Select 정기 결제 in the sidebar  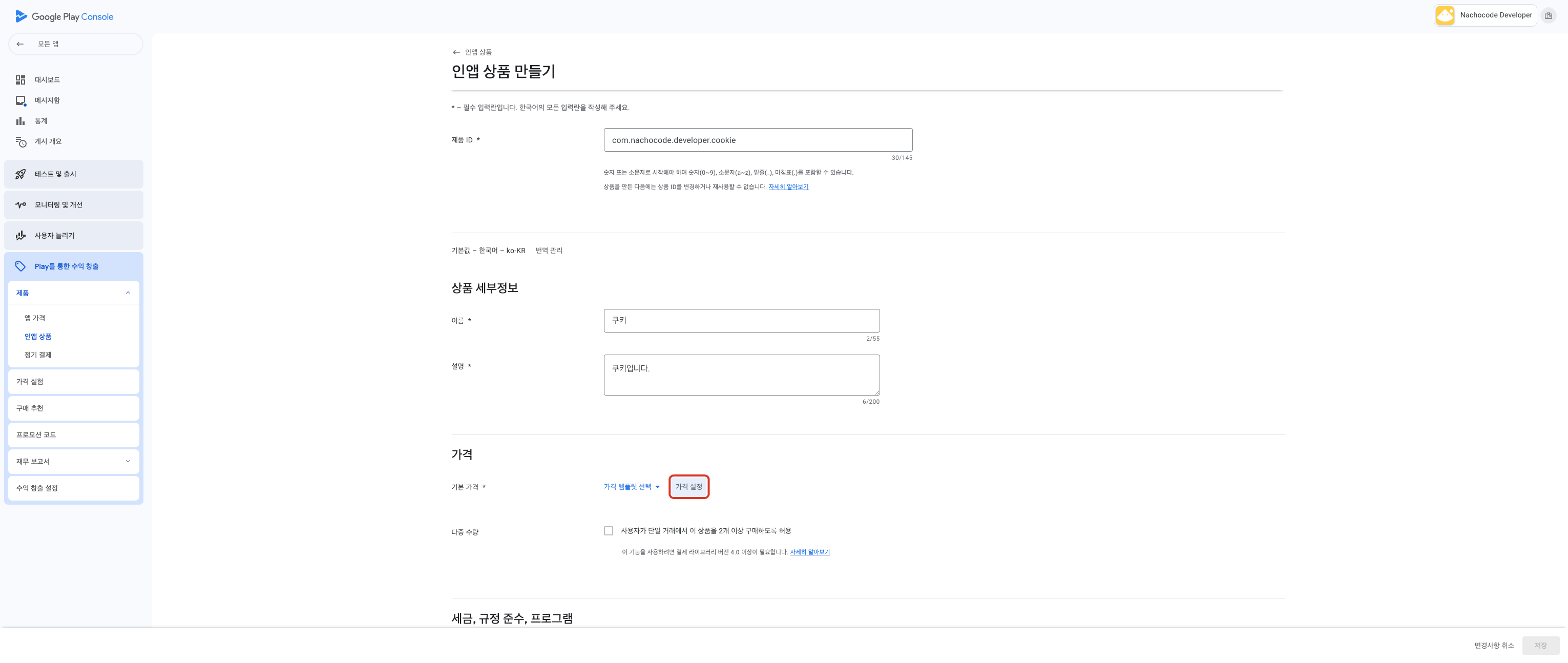[38, 355]
